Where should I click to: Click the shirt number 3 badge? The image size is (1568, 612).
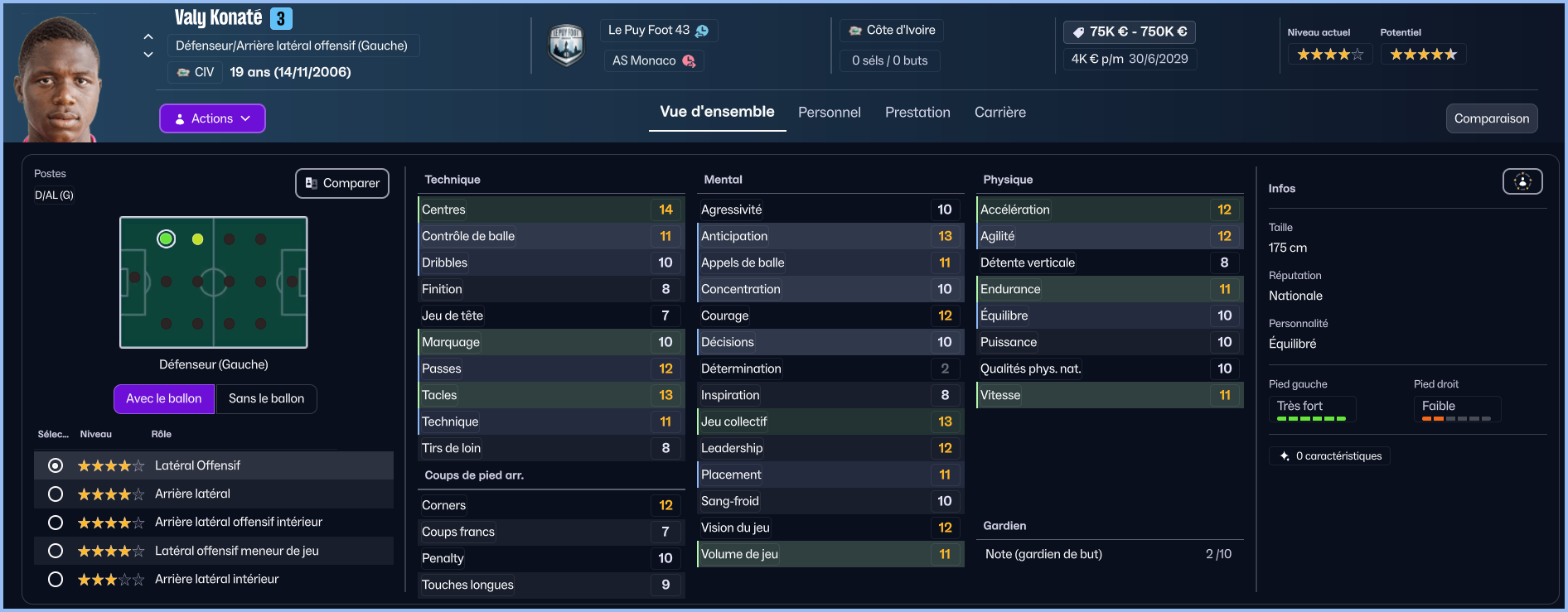(x=281, y=18)
